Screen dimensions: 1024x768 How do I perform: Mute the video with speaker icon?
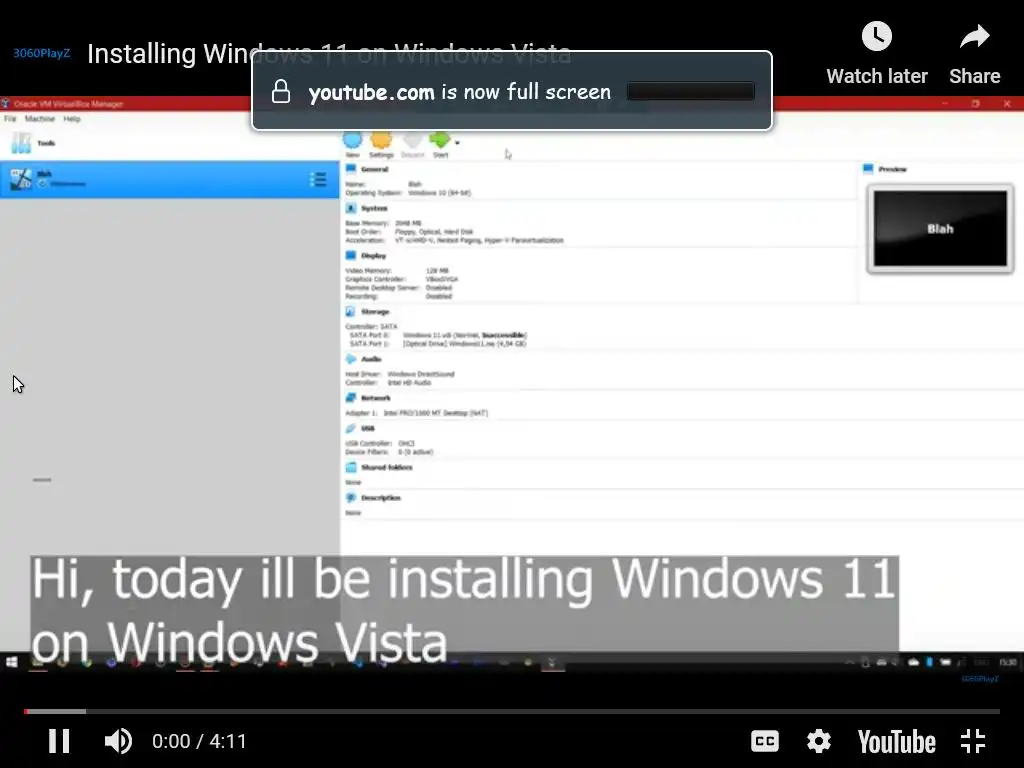(x=118, y=741)
